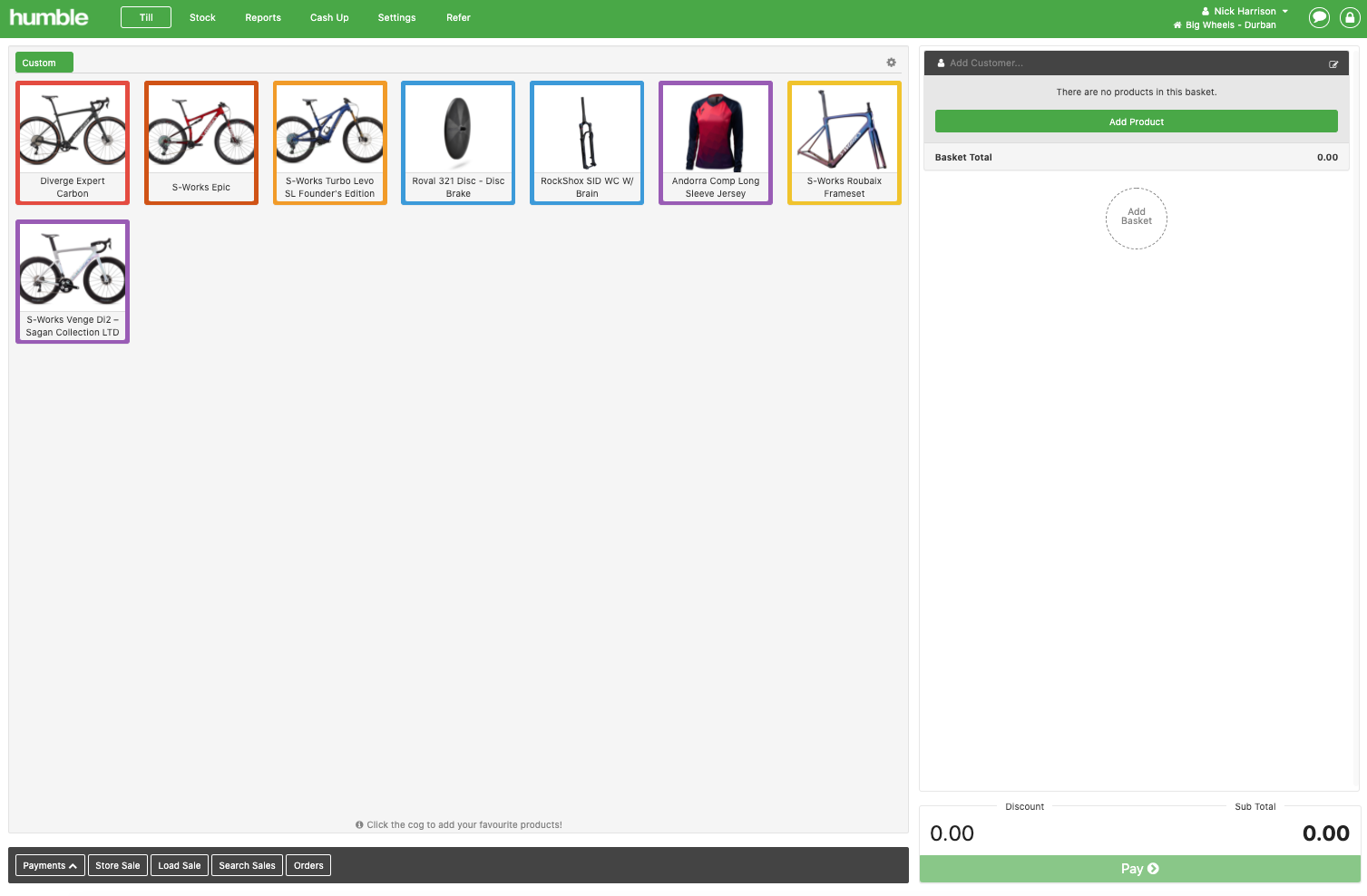Screen dimensions: 1367x896
Task: Add a new basket
Action: (x=1137, y=218)
